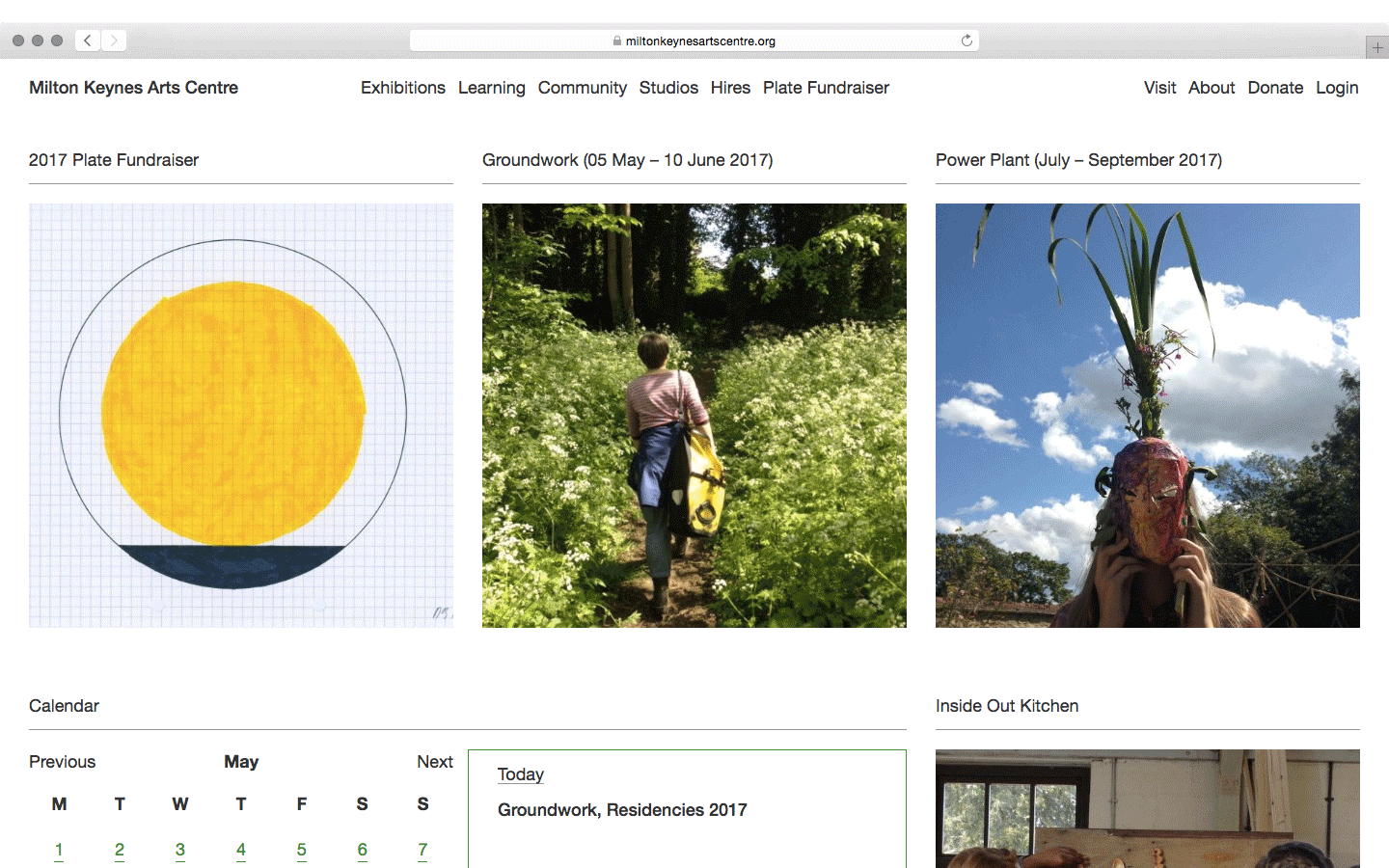Select calendar date 2

click(x=120, y=850)
